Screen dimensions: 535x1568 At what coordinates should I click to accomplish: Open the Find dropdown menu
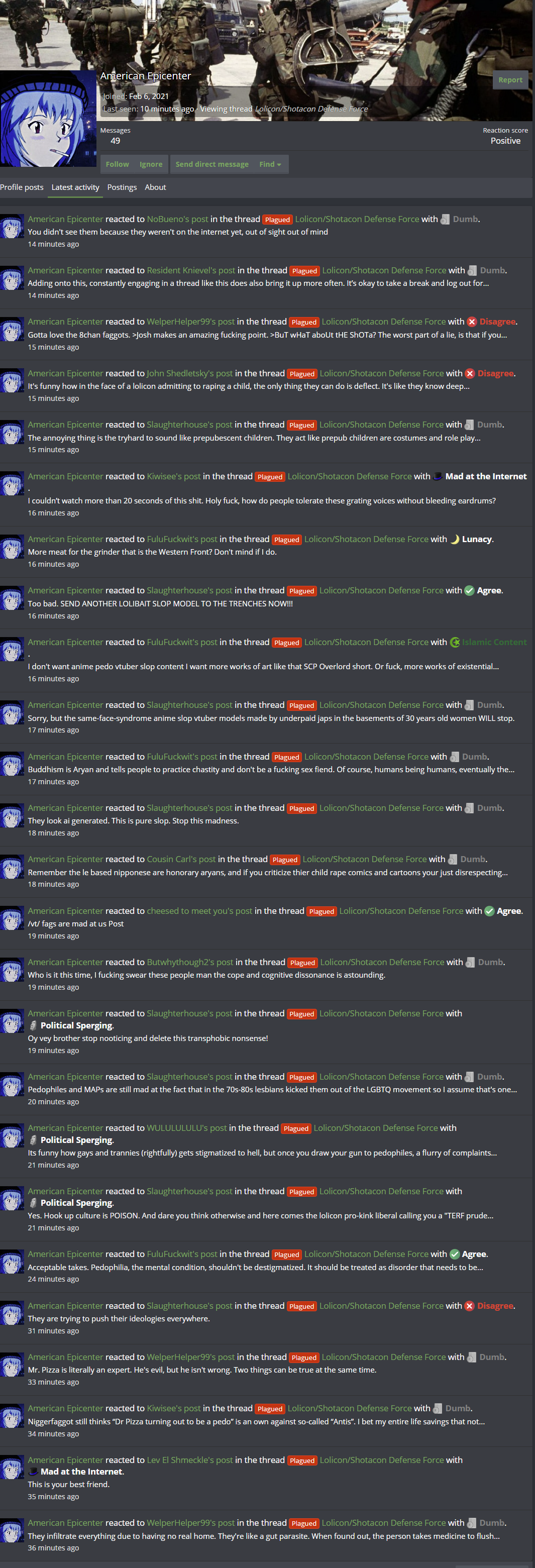point(270,164)
